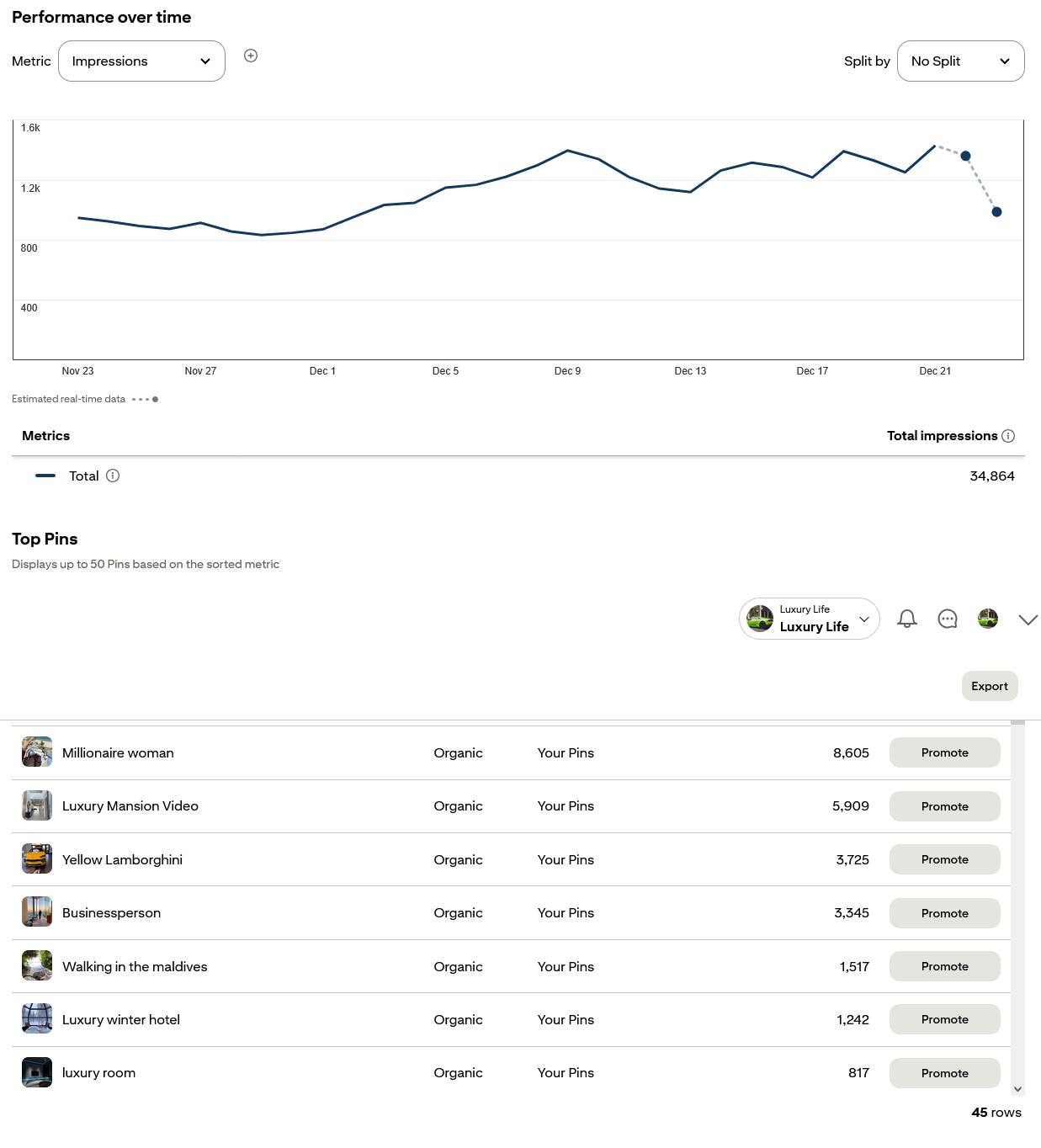Click the Businessperson pin title
Viewport: 1041px width, 1148px height.
coord(111,913)
